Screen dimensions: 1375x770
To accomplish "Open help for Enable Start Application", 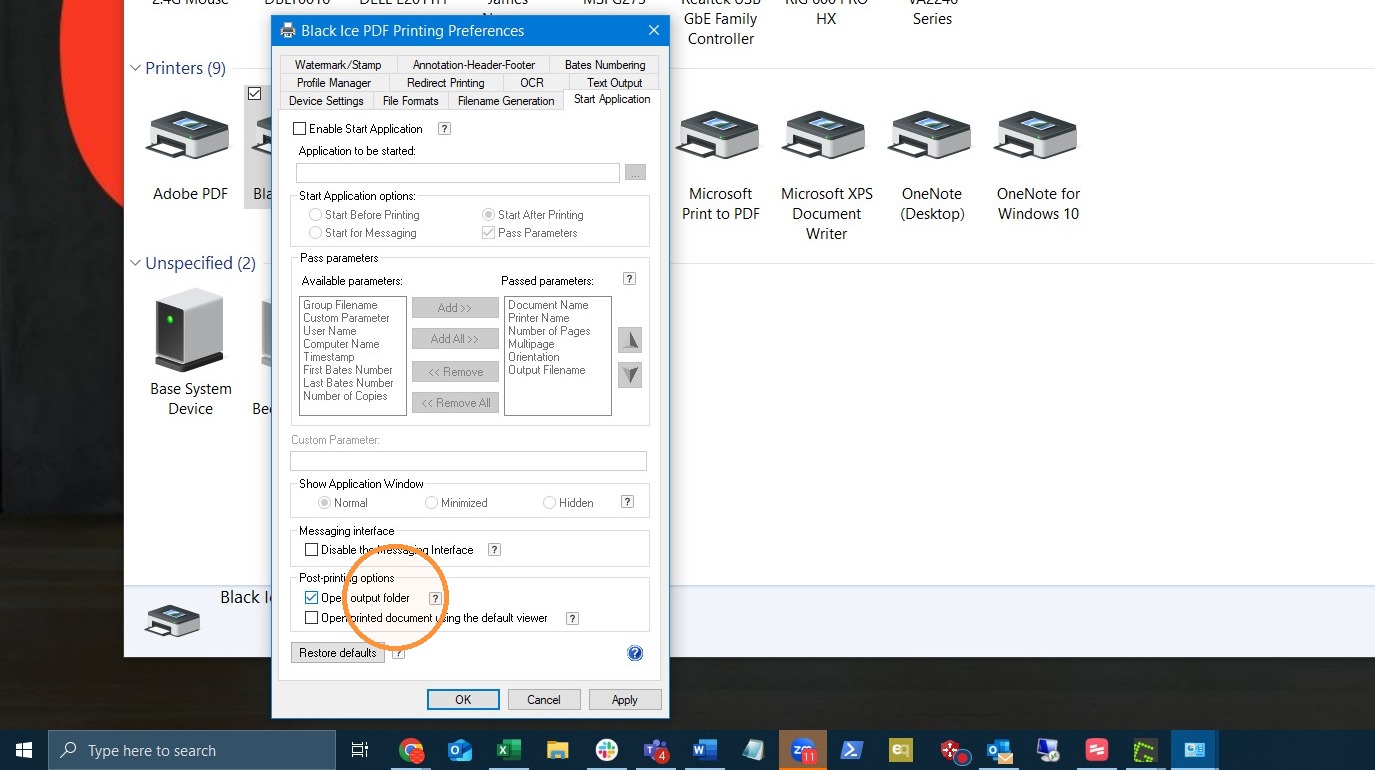I will point(445,129).
